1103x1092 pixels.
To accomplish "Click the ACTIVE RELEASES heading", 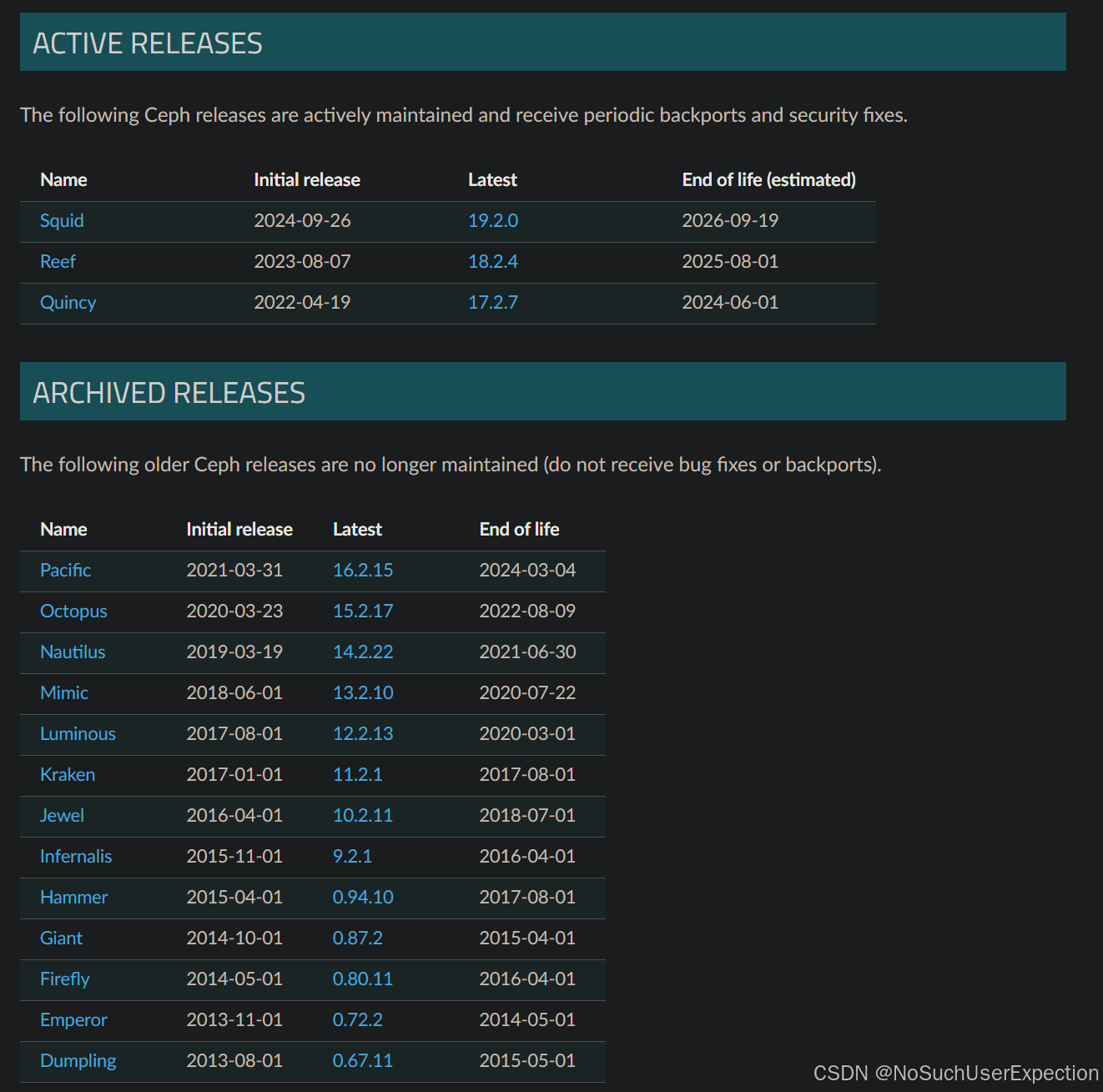I will tap(148, 43).
